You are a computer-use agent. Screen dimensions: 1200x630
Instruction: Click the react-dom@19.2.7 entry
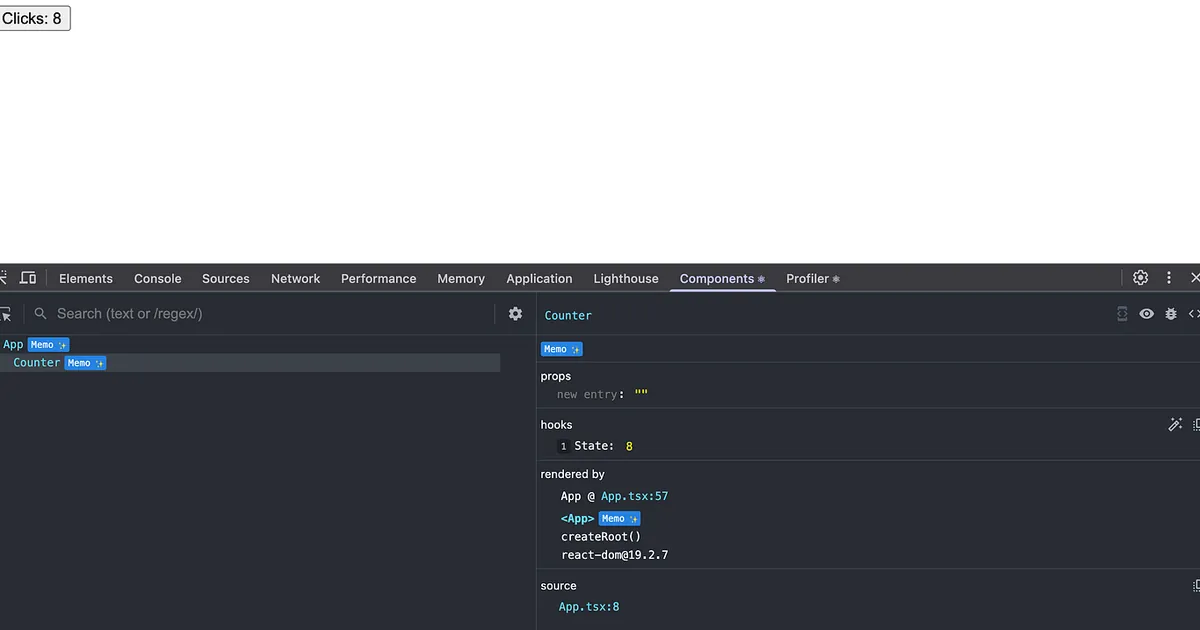pyautogui.click(x=614, y=555)
